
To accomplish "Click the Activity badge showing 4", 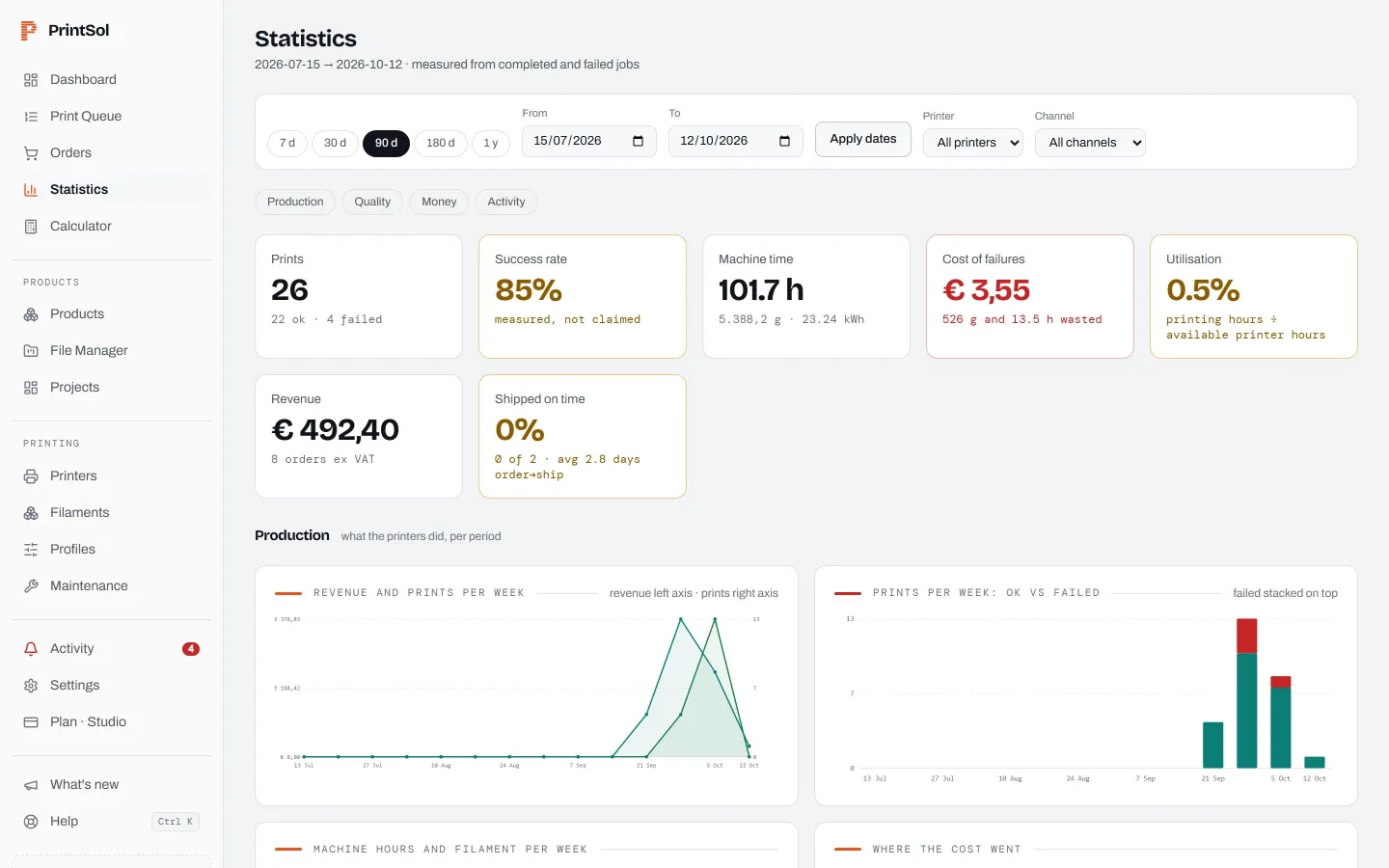I will click(x=191, y=649).
